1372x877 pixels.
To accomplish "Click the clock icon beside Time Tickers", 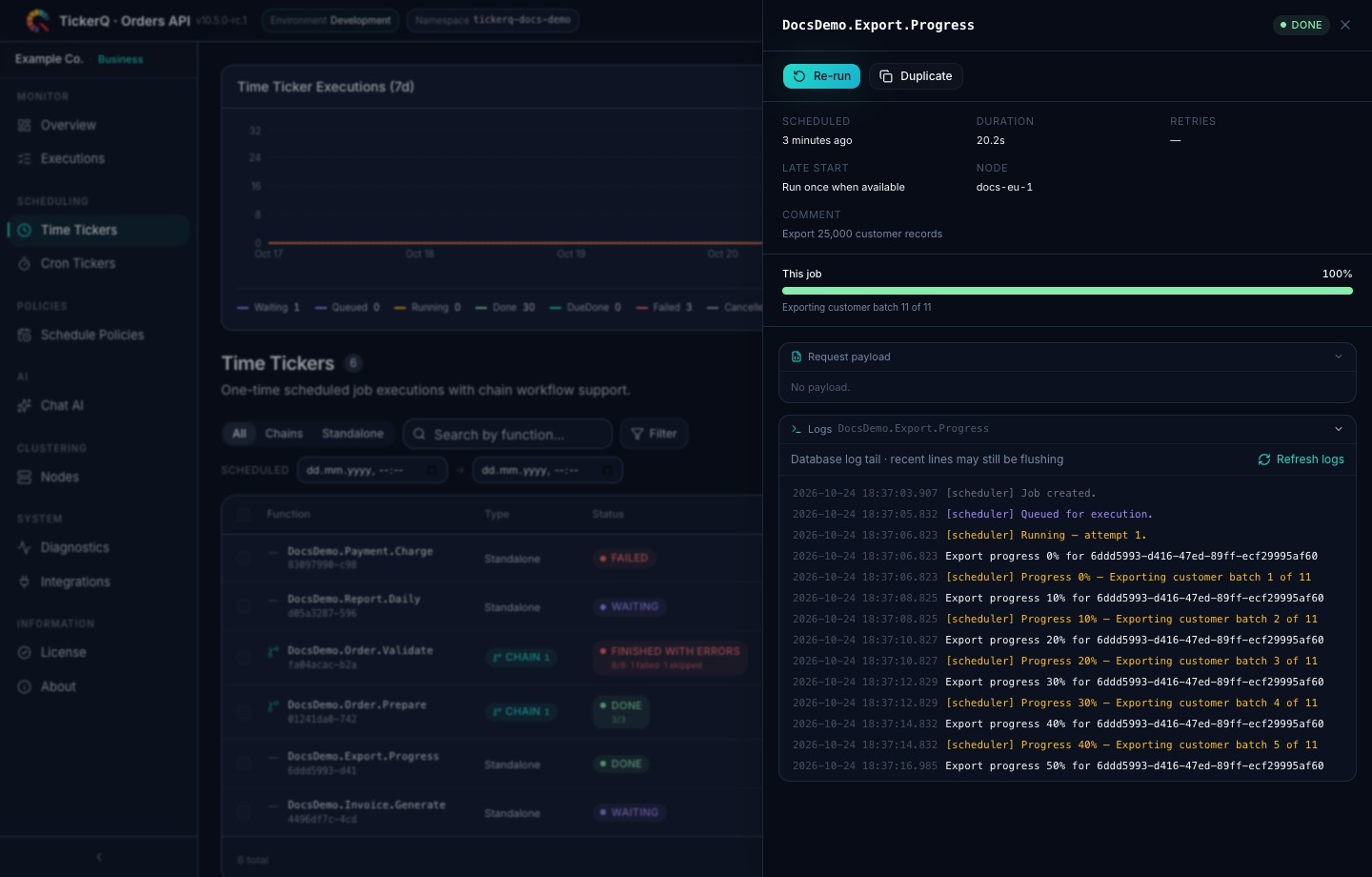I will (25, 230).
